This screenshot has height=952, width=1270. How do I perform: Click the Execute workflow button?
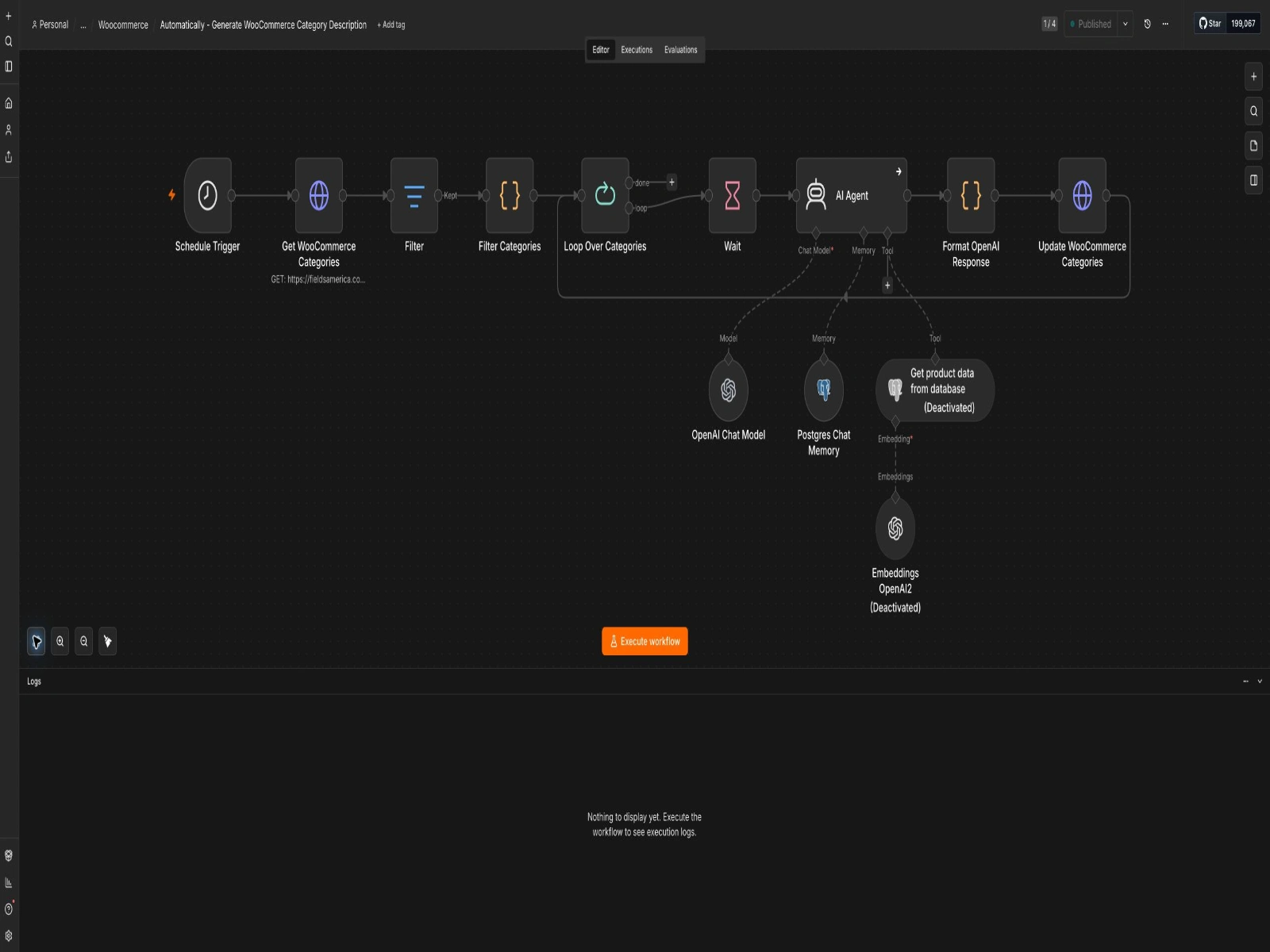[x=645, y=642]
